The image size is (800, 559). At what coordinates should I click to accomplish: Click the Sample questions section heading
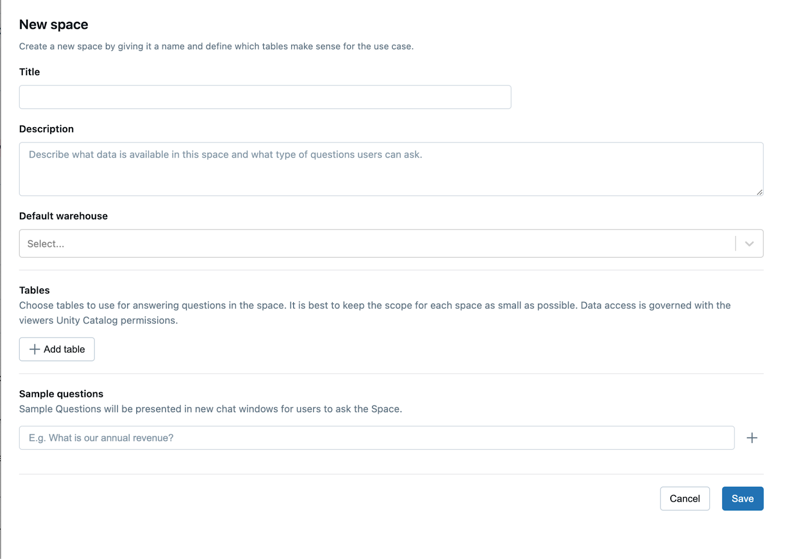click(61, 394)
